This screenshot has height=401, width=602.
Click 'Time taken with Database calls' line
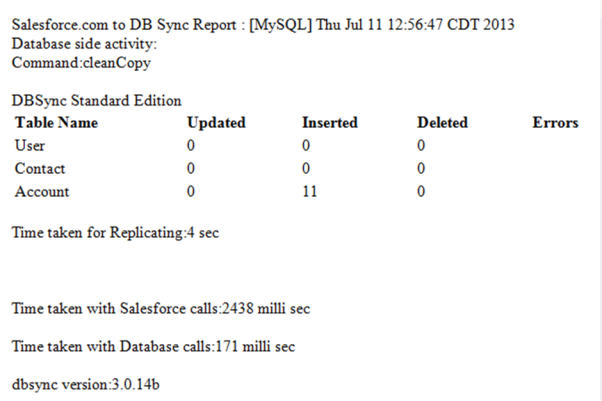(x=153, y=346)
